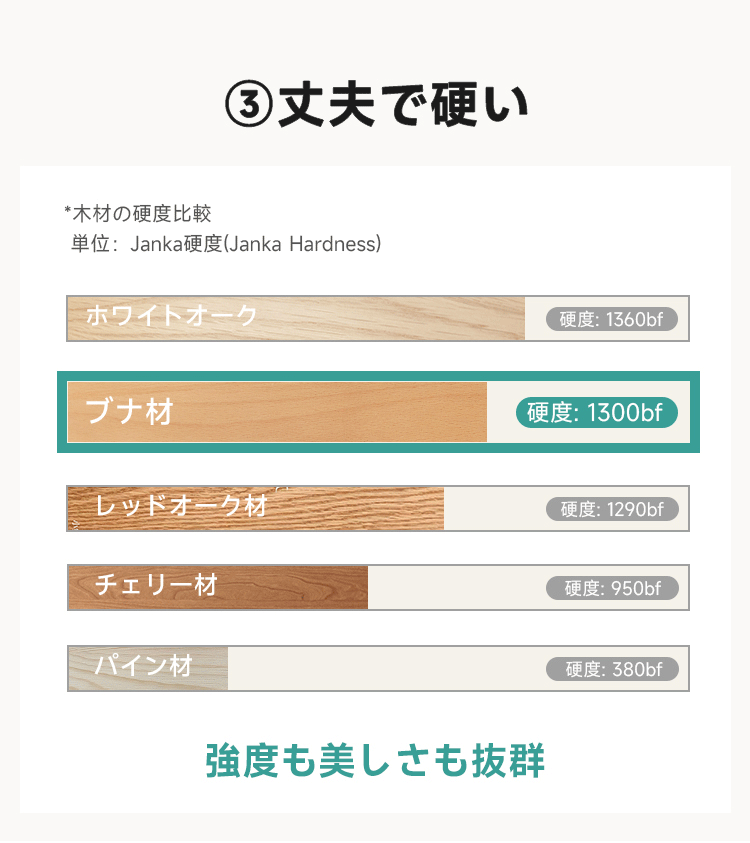750x843 pixels.
Task: Select the ホワイトオーク bar label
Action: pyautogui.click(x=172, y=316)
